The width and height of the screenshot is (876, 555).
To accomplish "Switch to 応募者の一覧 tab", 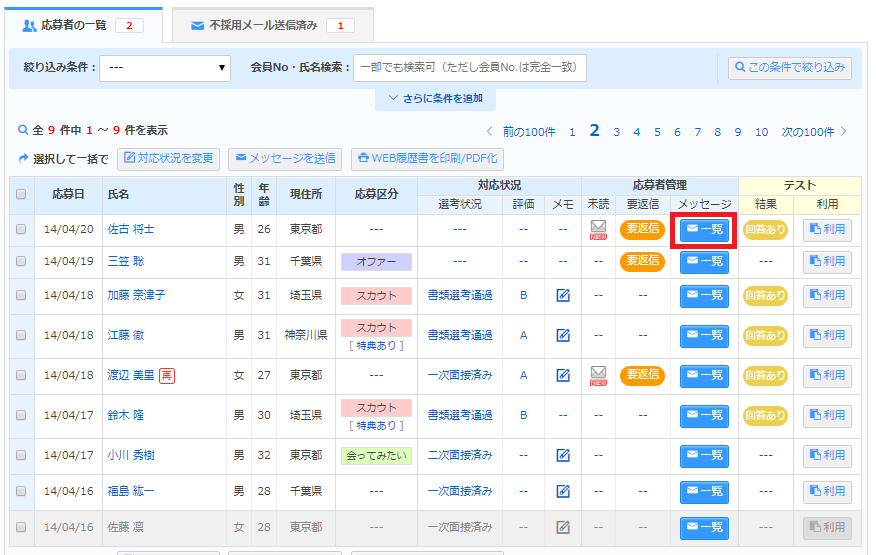I will coord(83,25).
